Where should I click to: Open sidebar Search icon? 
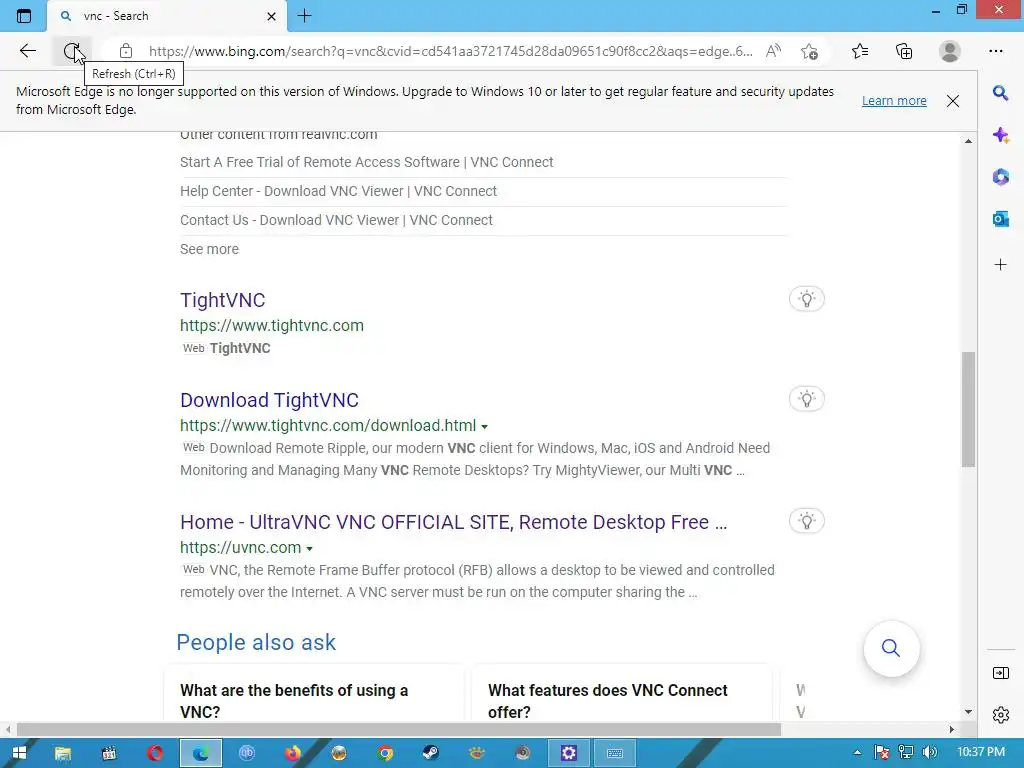[1000, 93]
